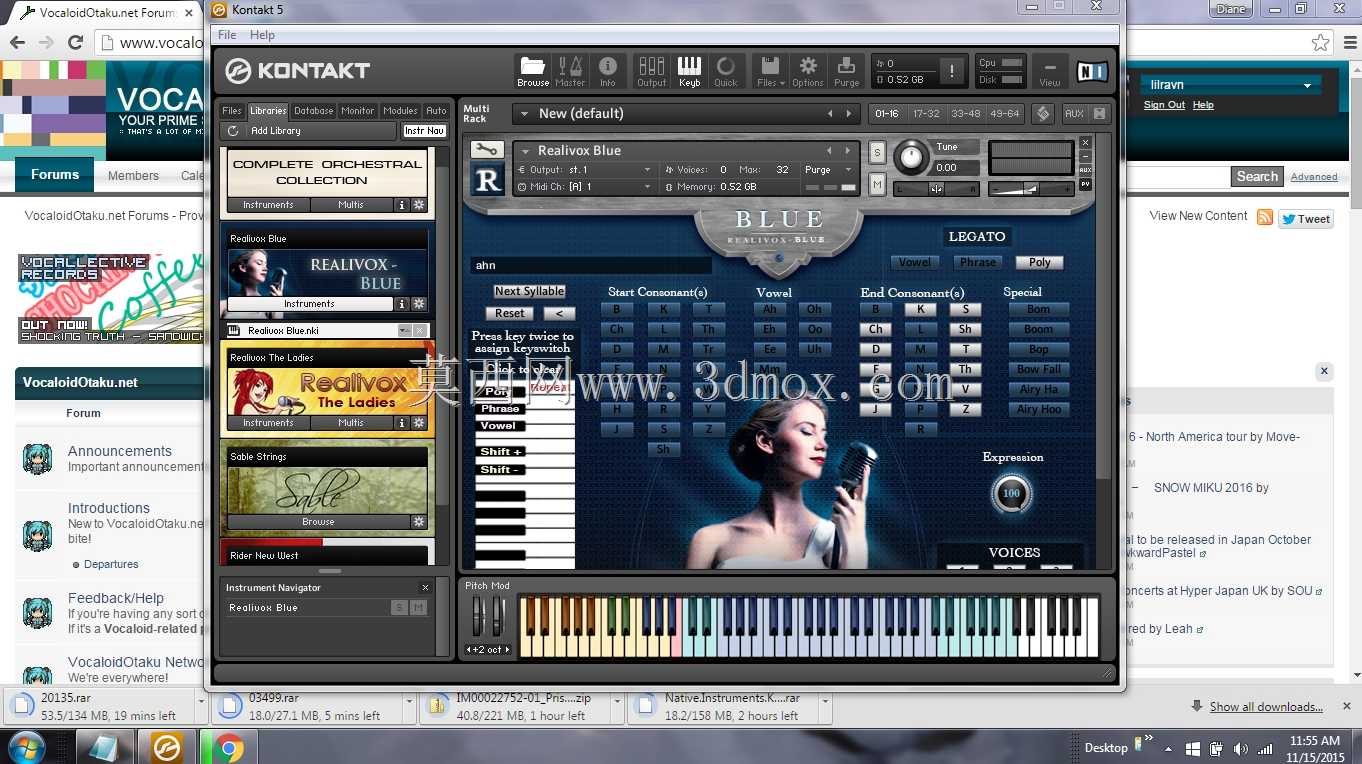Select rack page 17-32
The width and height of the screenshot is (1362, 764).
click(926, 113)
